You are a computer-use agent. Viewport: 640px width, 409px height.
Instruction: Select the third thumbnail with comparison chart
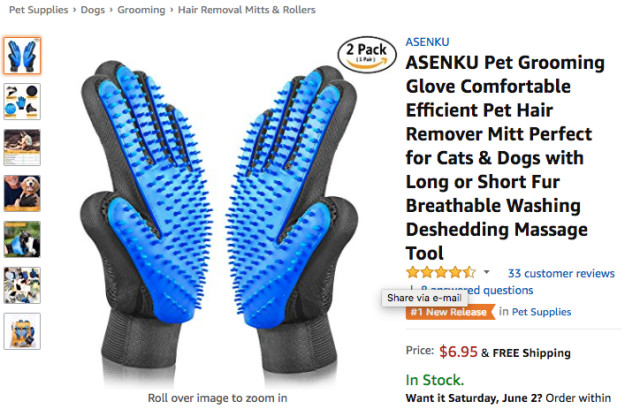coord(22,147)
